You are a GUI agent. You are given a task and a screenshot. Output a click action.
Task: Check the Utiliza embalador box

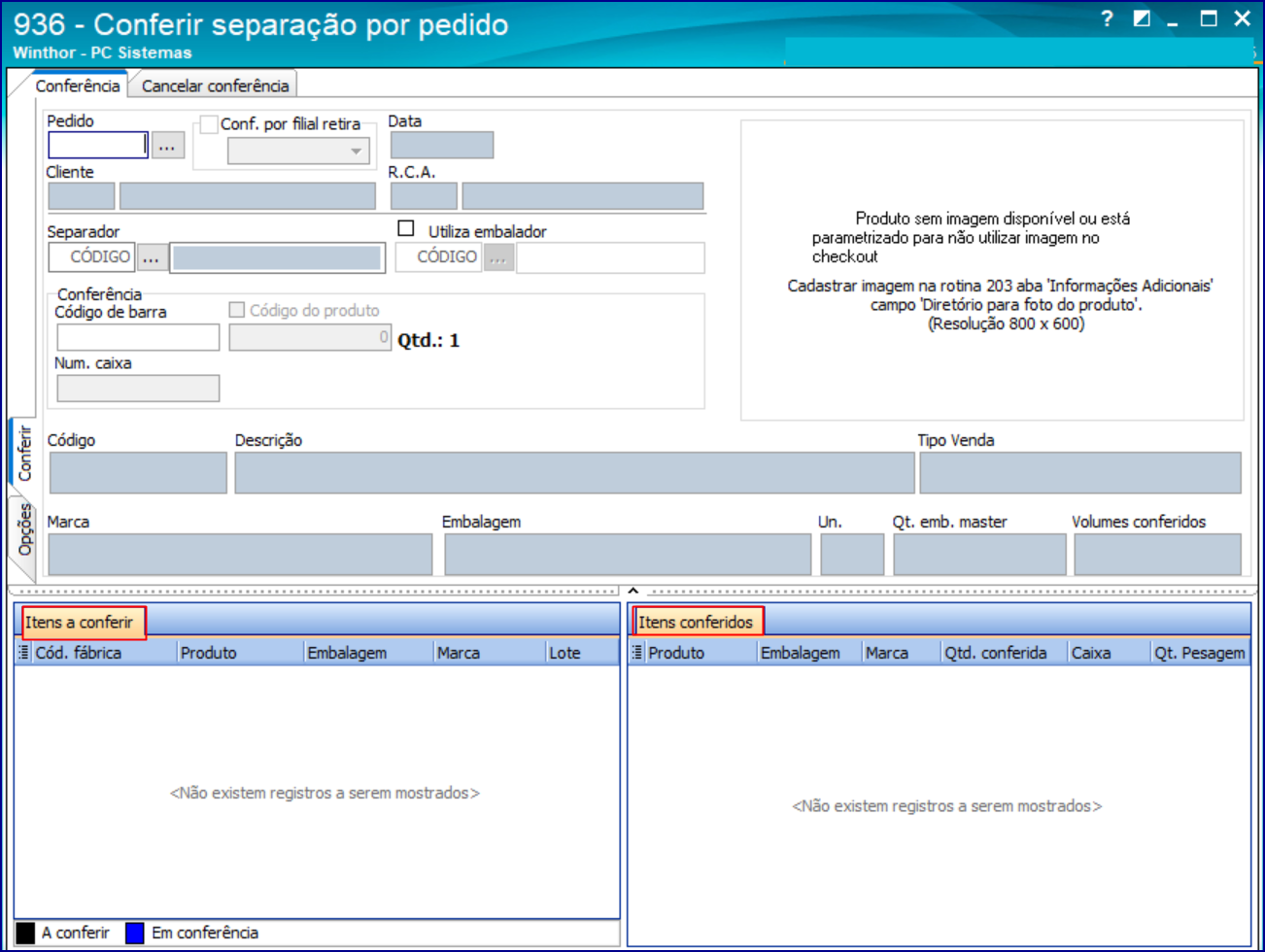tap(406, 228)
